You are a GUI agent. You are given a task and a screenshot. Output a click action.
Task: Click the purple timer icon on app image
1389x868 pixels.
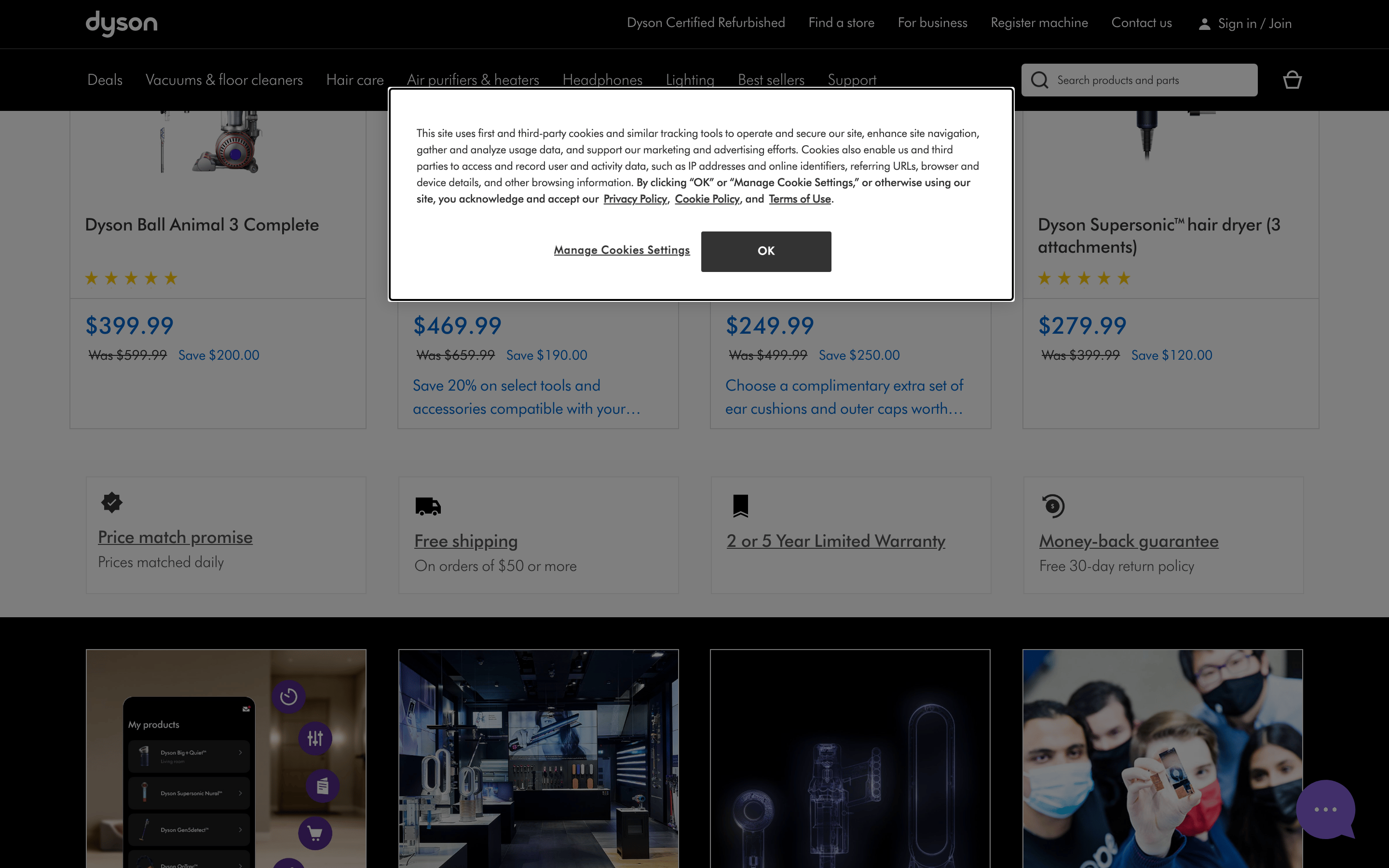tap(289, 696)
